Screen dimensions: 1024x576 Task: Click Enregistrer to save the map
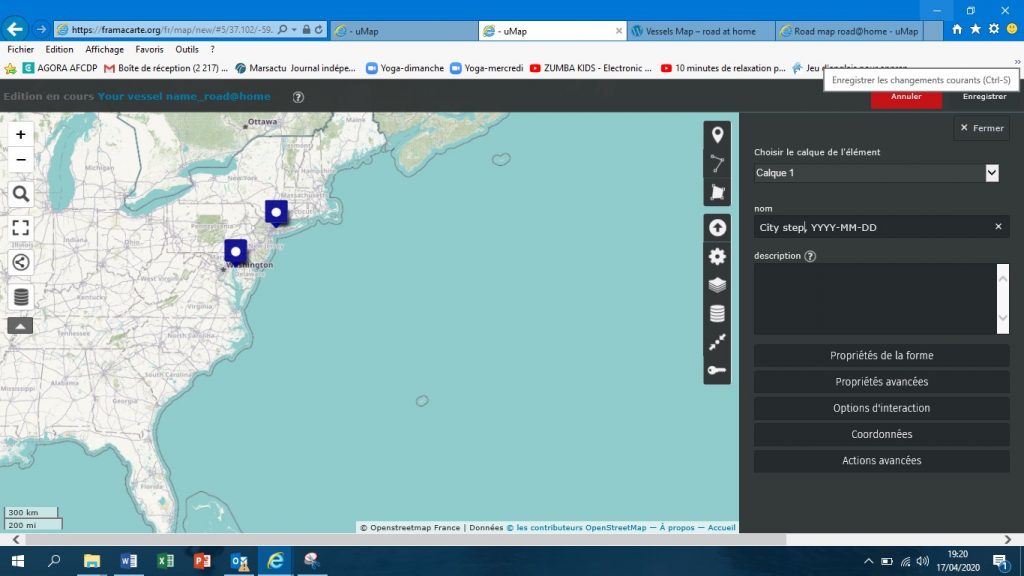pos(984,97)
